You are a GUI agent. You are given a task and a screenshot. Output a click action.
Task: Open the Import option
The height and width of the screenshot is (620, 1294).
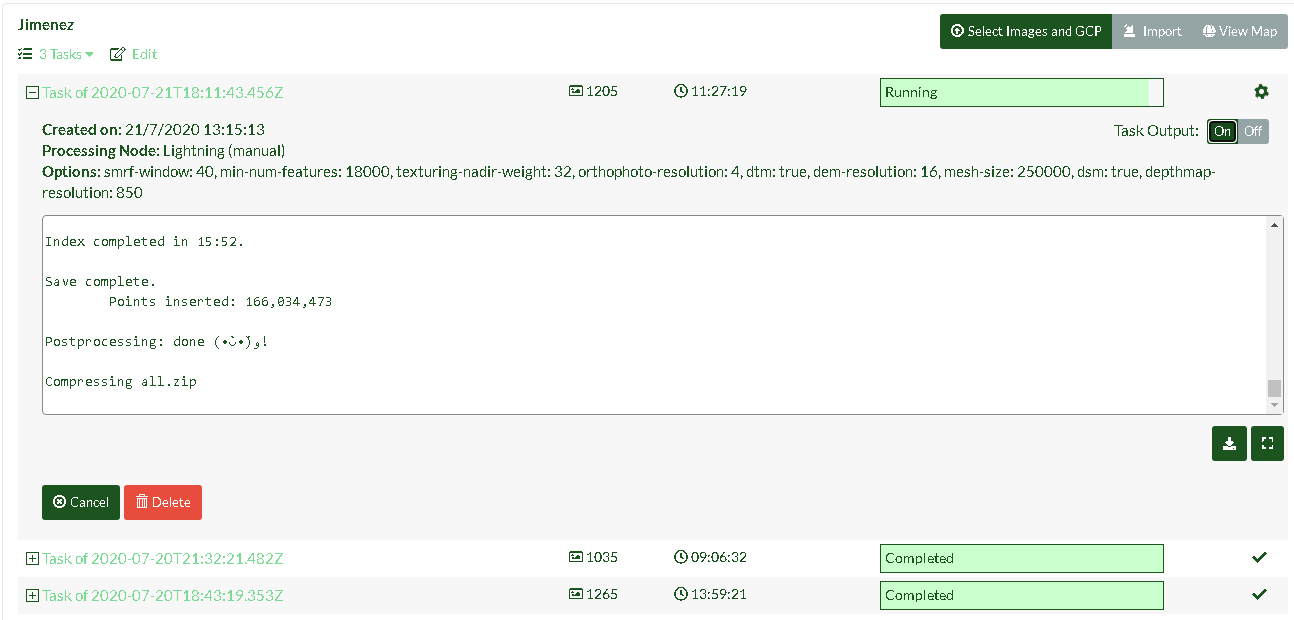[1152, 31]
